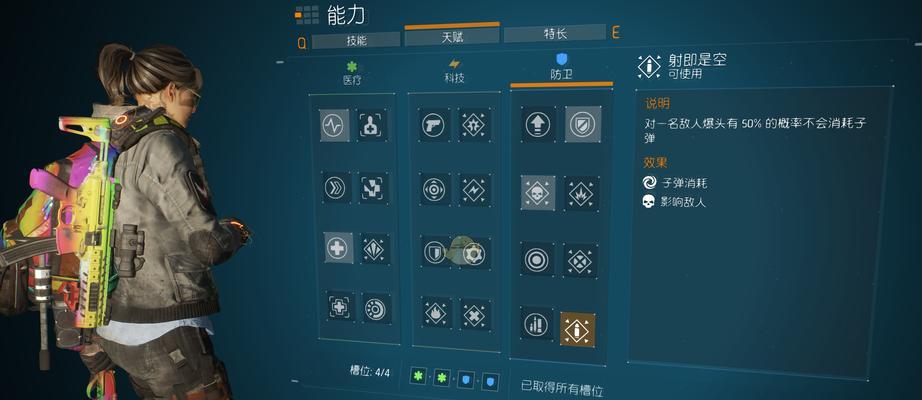
Task: Select the pistol talent in the 科技 column
Action: [434, 125]
